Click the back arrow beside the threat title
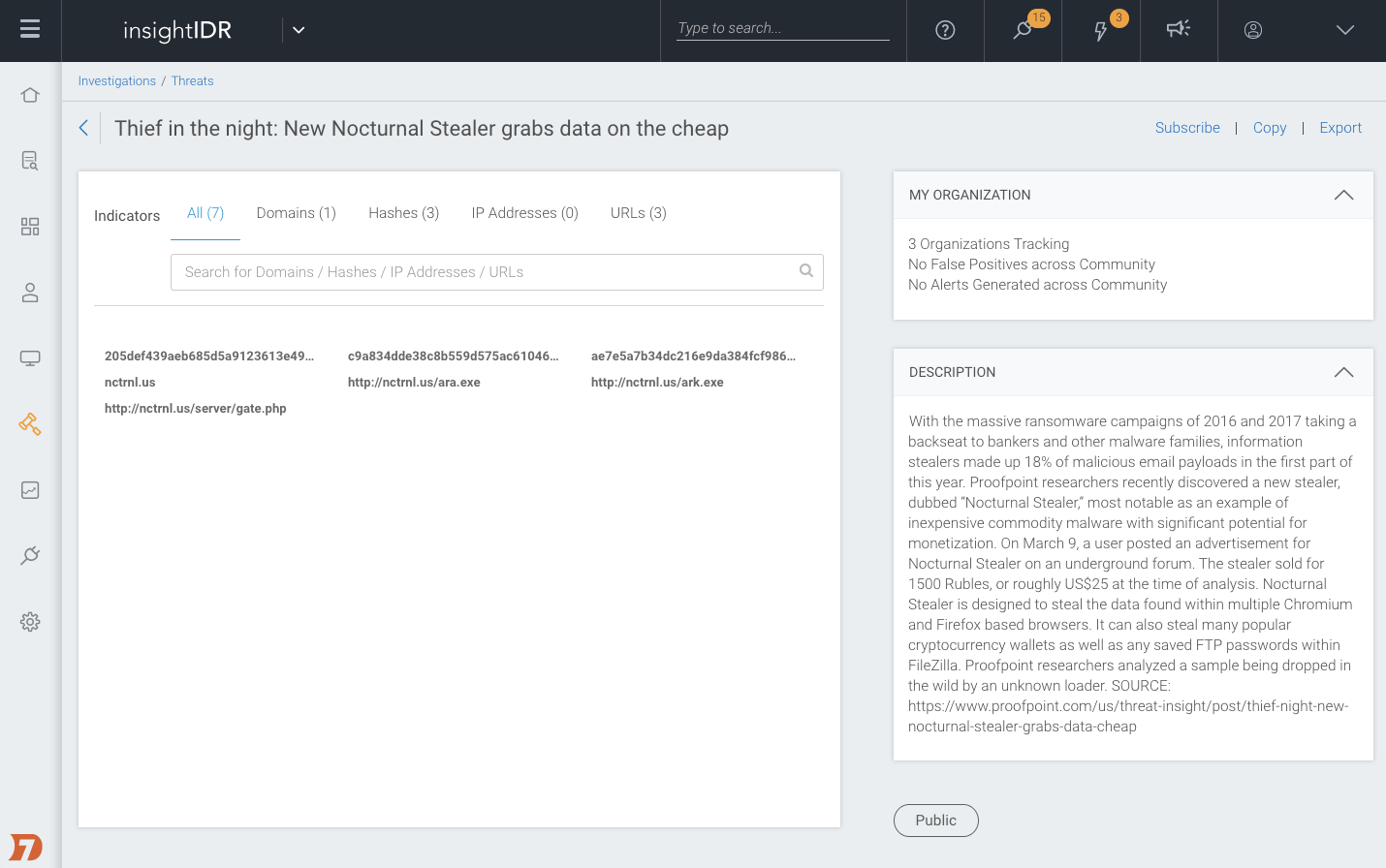 [x=84, y=128]
